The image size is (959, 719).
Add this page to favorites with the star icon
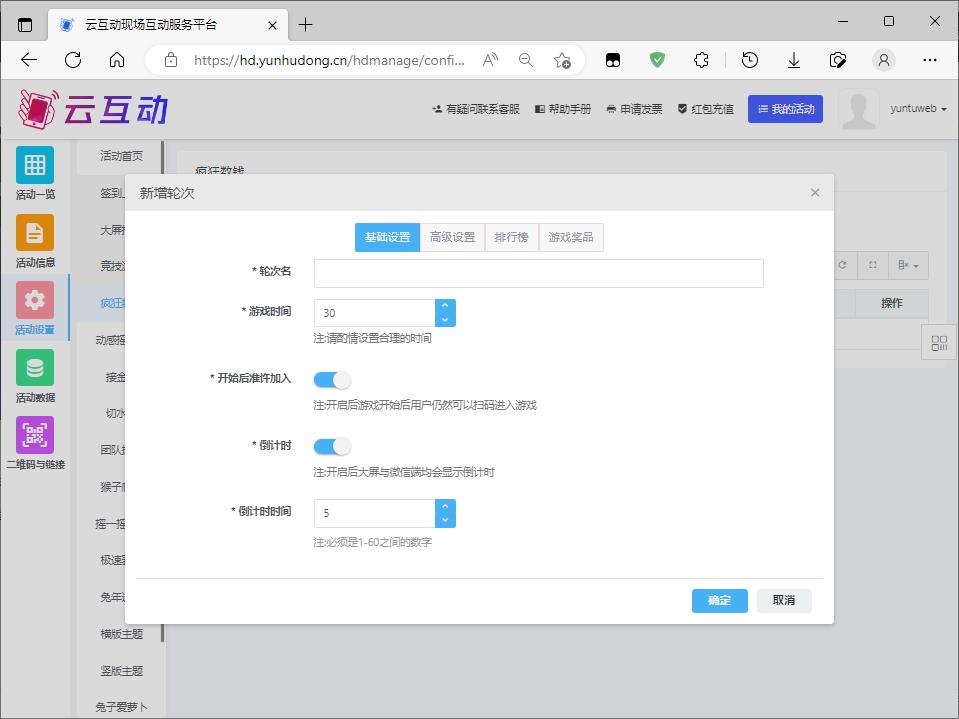point(562,60)
